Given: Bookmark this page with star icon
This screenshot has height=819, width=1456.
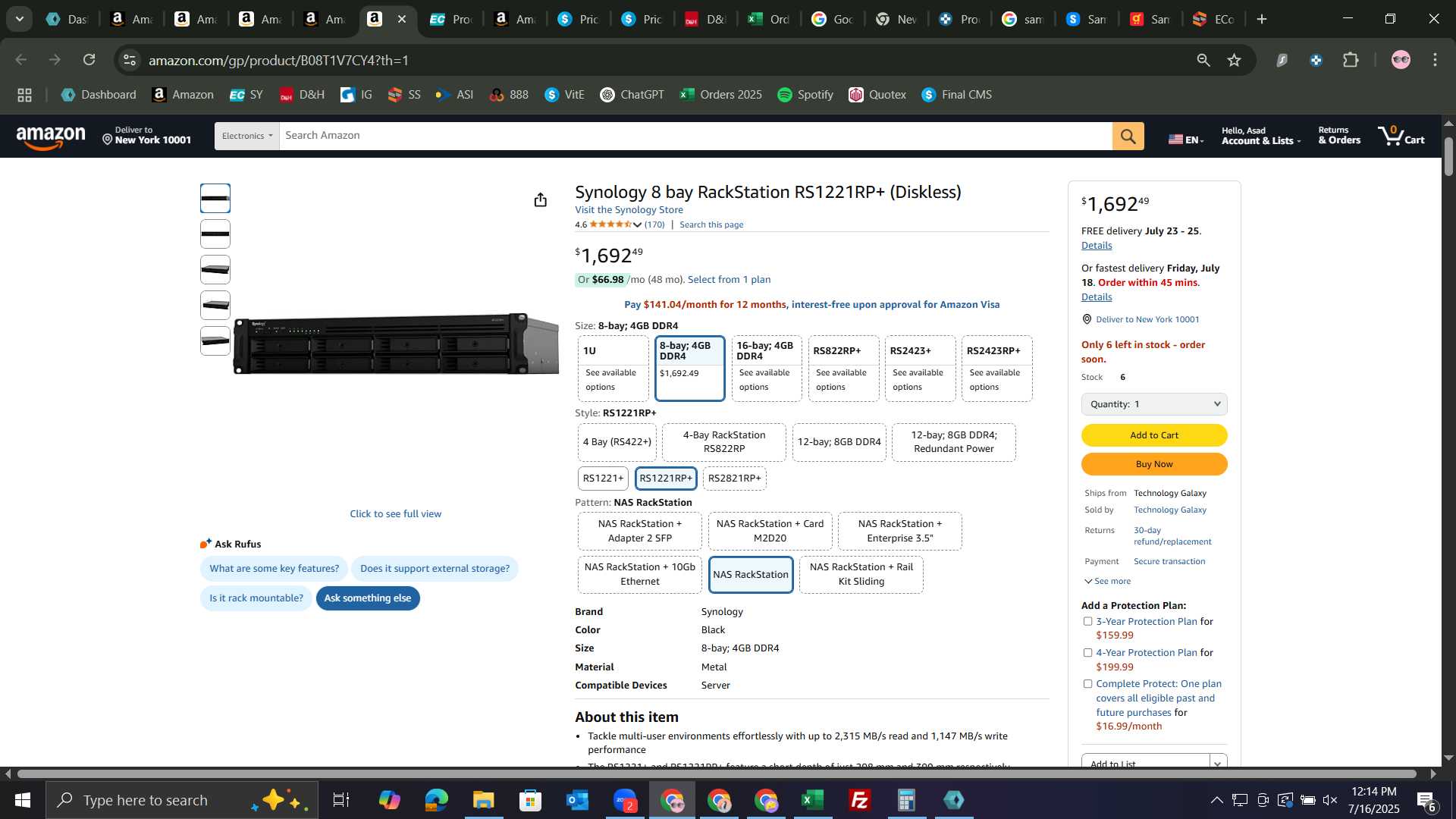Looking at the screenshot, I should click(x=1234, y=60).
